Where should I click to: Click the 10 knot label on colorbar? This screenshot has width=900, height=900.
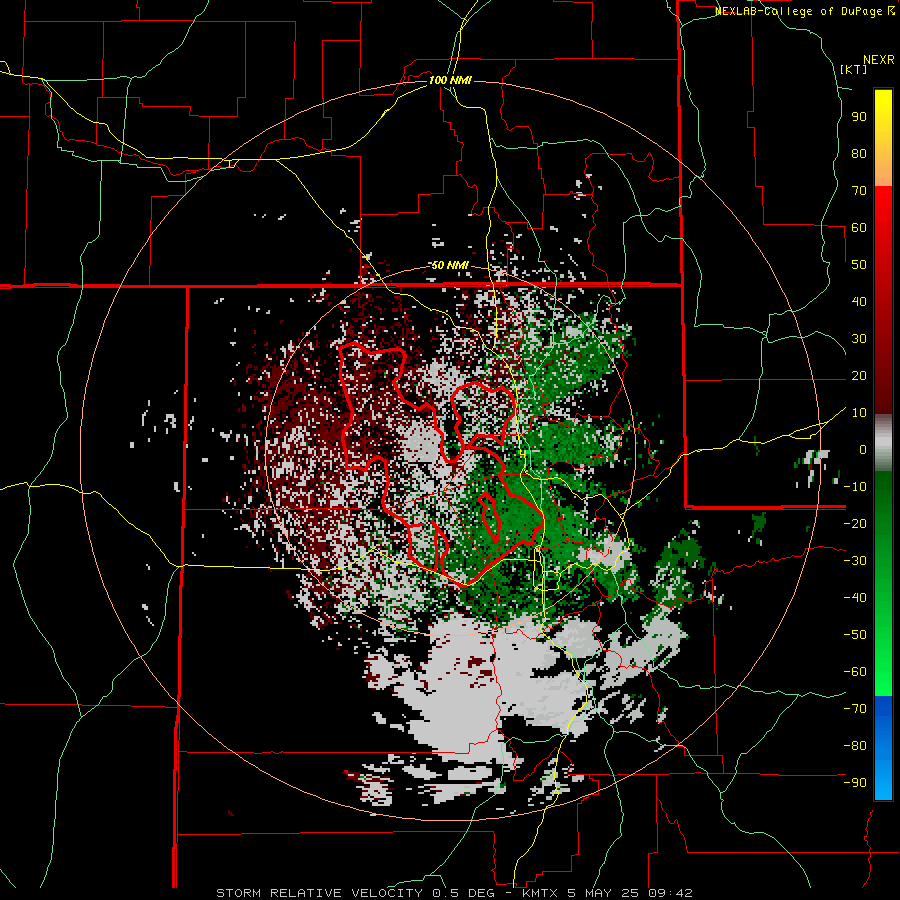[859, 413]
